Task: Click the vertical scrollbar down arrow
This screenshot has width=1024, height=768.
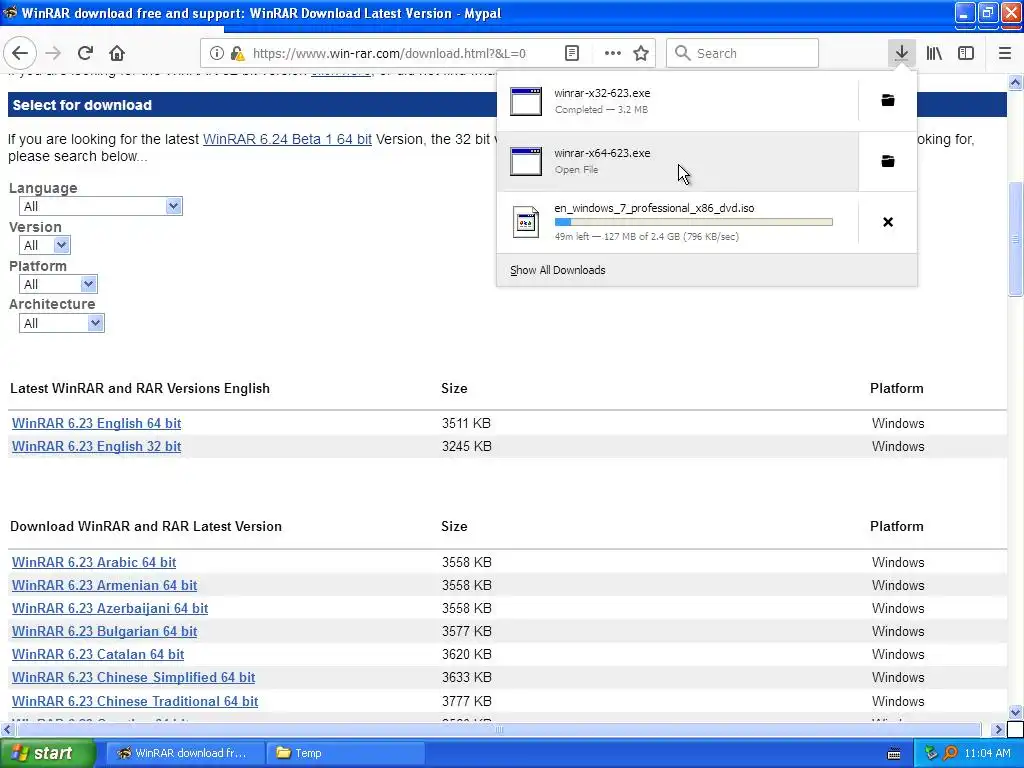Action: click(x=1016, y=712)
